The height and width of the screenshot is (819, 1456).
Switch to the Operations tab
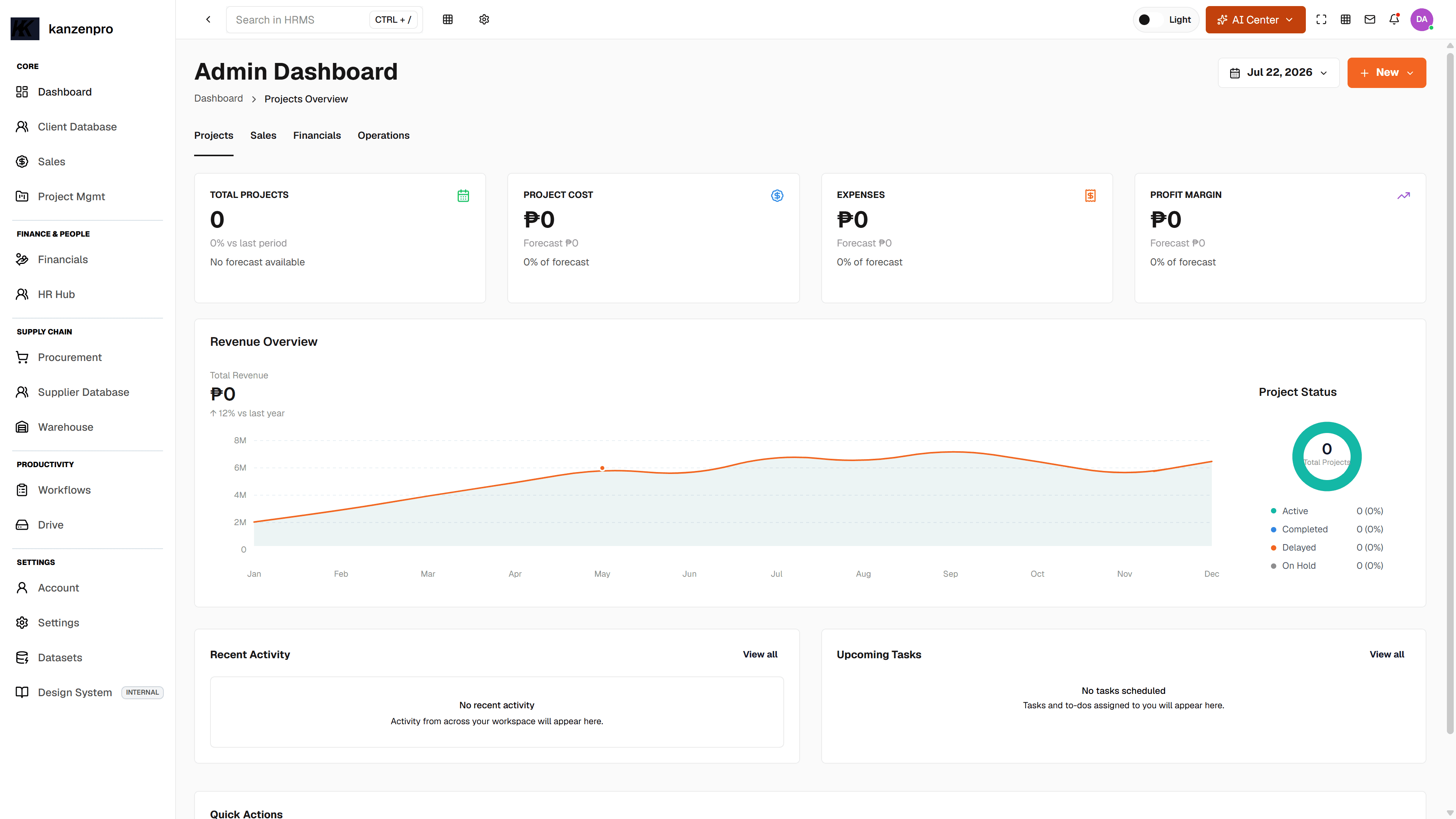coord(384,135)
